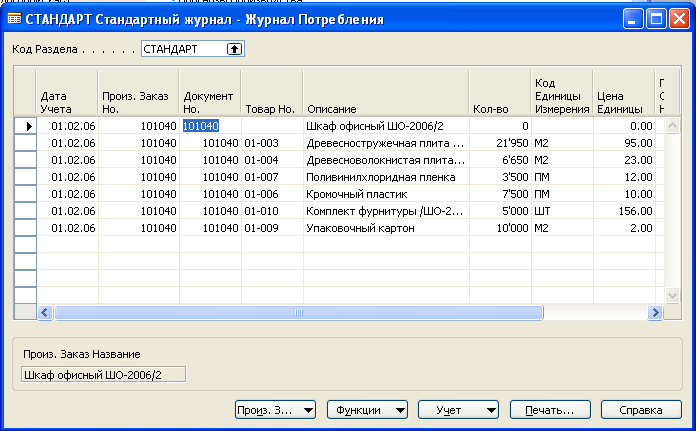Click quantity cell 3'500
Screen dimensions: 696x431
click(500, 177)
